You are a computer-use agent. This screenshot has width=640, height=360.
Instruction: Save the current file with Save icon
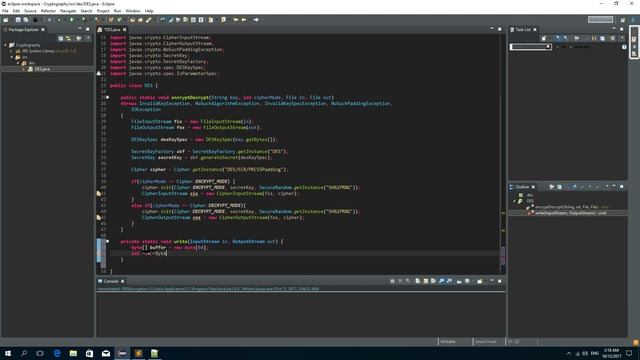point(18,20)
